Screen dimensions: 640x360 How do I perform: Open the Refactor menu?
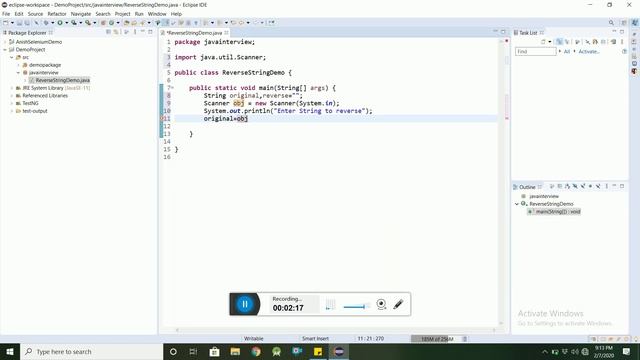pos(57,14)
